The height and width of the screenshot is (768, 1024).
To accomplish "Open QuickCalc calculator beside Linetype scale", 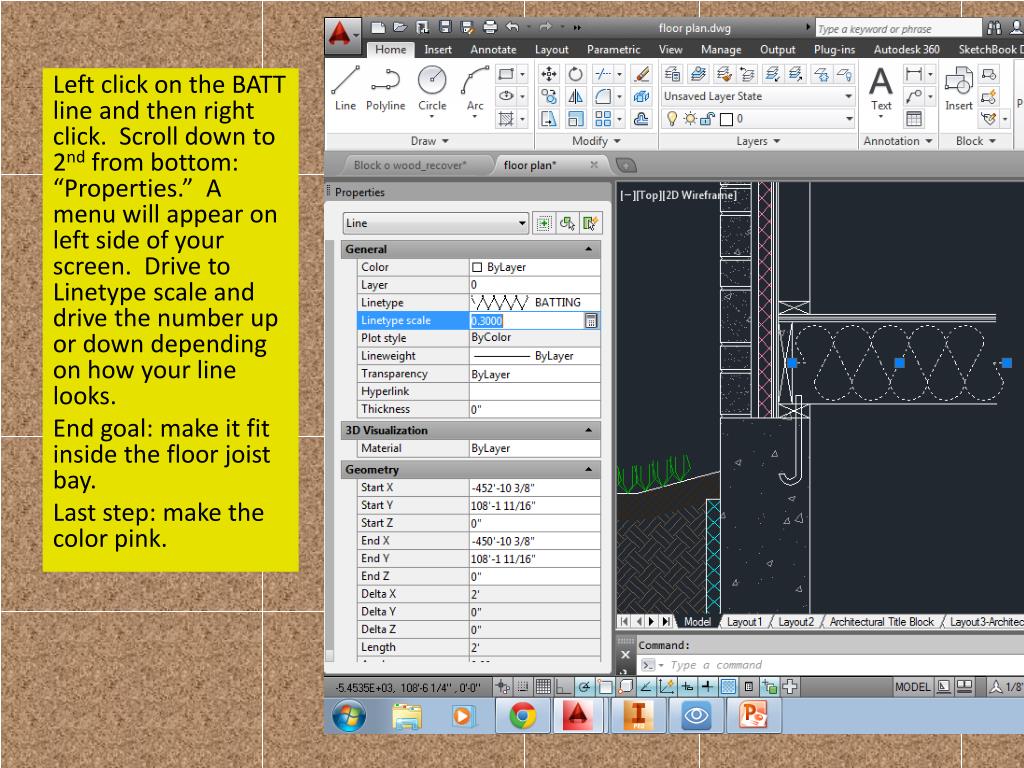I will click(591, 321).
